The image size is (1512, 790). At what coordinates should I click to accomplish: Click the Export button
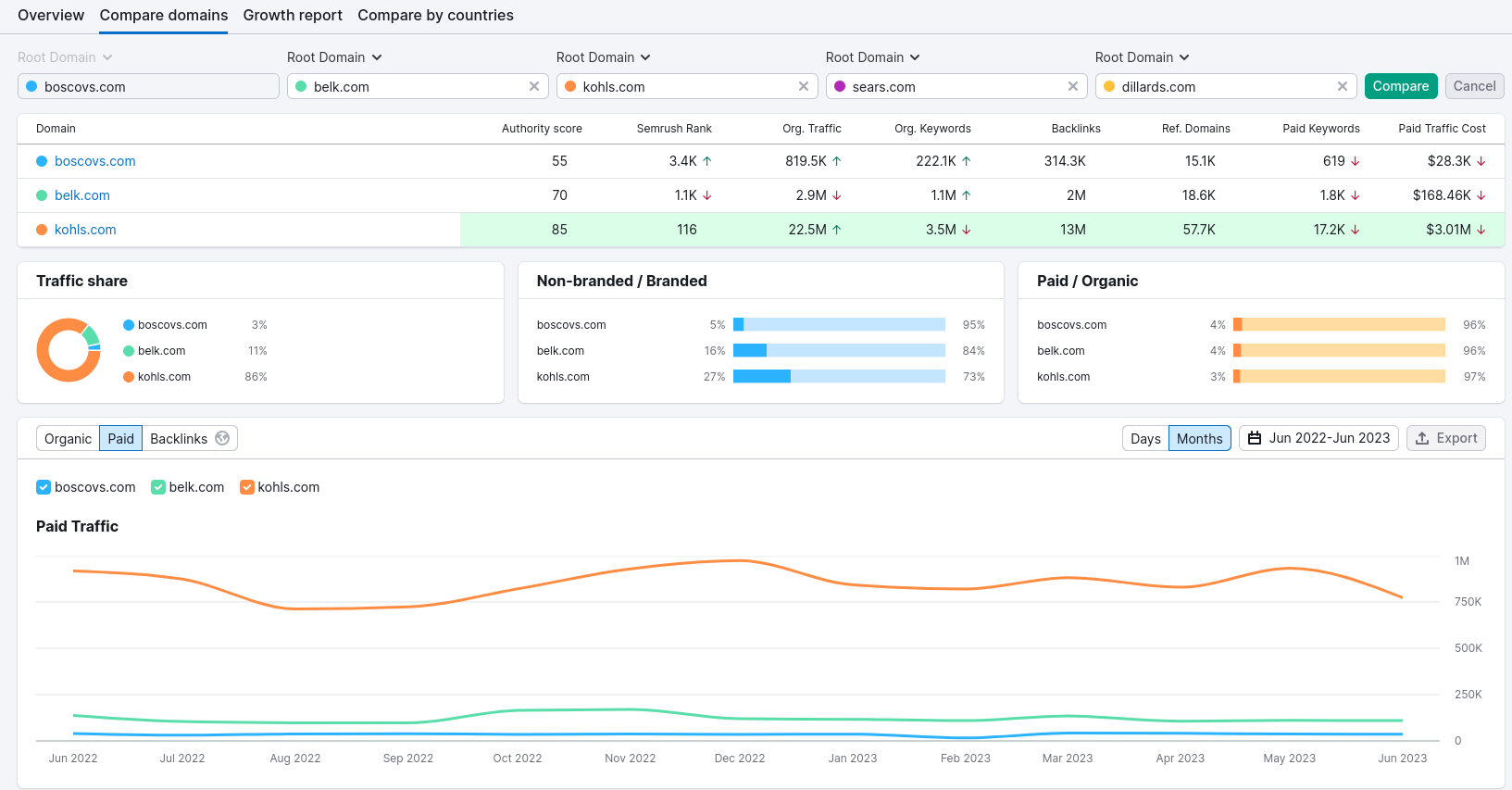pyautogui.click(x=1446, y=438)
